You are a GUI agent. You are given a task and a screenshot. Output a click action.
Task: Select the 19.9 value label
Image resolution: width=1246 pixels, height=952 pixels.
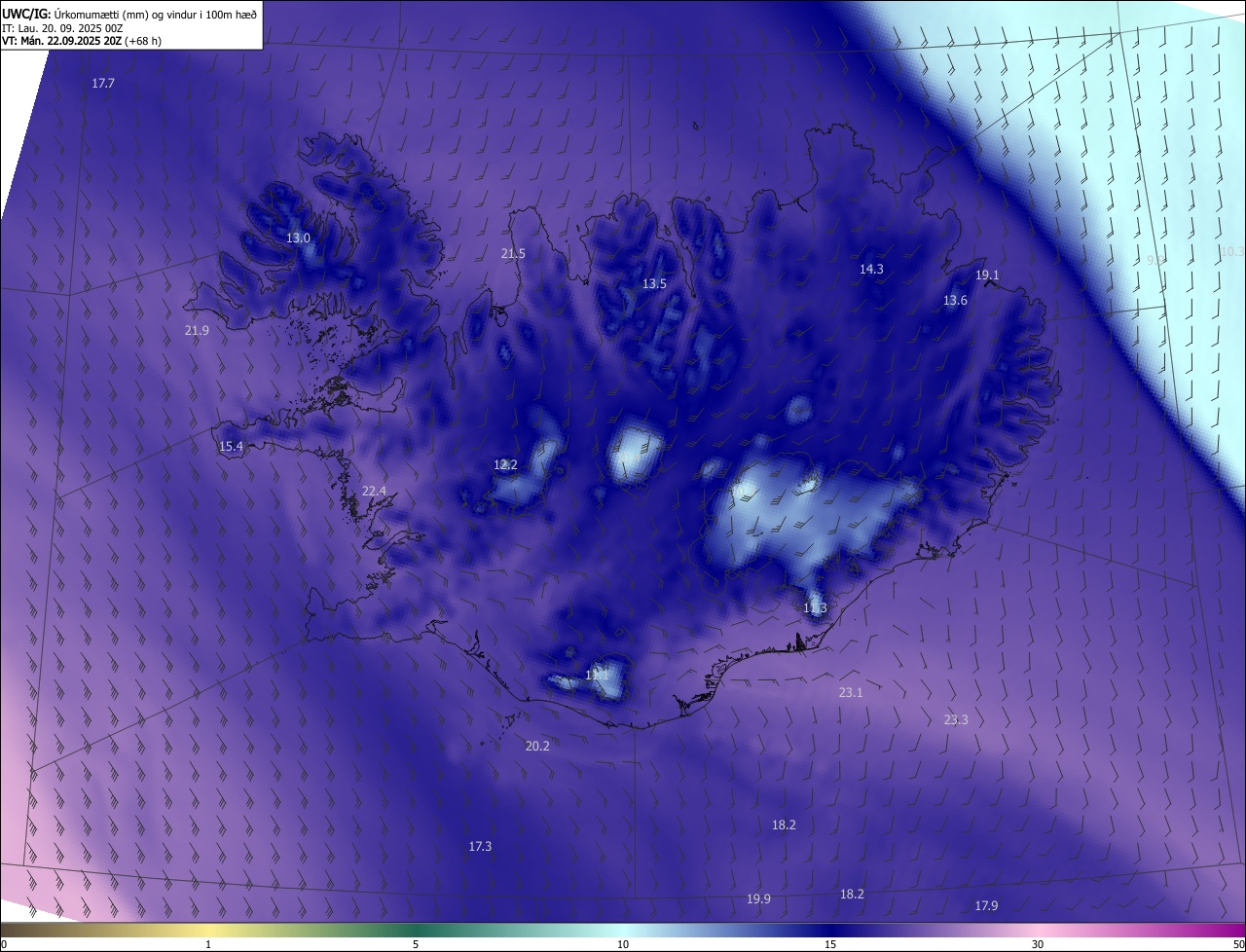758,899
